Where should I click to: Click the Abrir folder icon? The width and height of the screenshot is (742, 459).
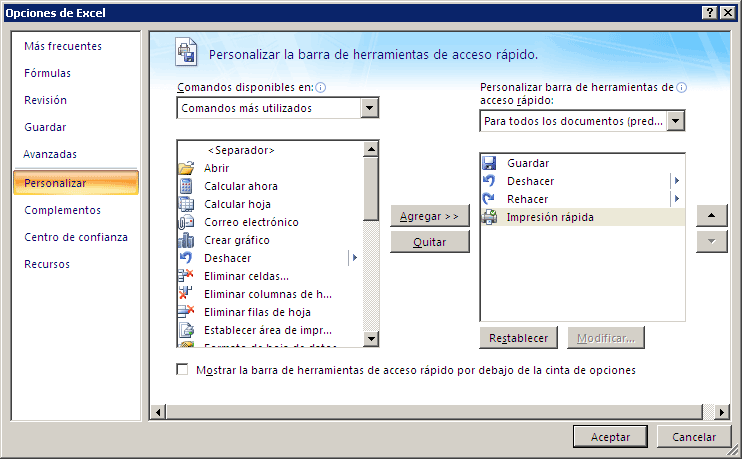click(x=186, y=168)
